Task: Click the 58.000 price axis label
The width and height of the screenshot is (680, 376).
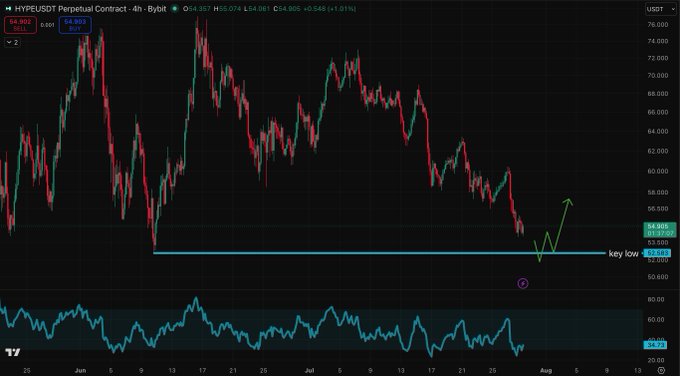Action: pos(657,192)
